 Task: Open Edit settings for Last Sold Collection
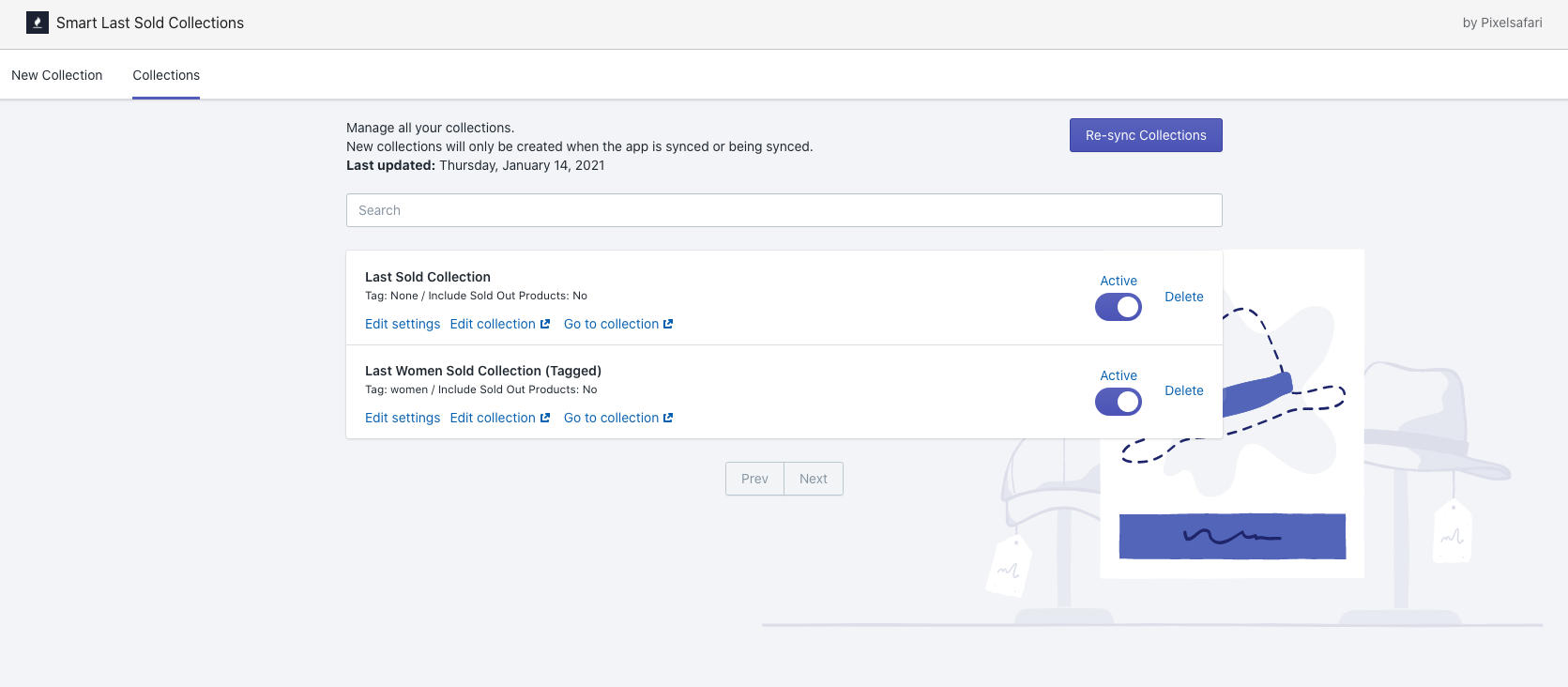[403, 324]
